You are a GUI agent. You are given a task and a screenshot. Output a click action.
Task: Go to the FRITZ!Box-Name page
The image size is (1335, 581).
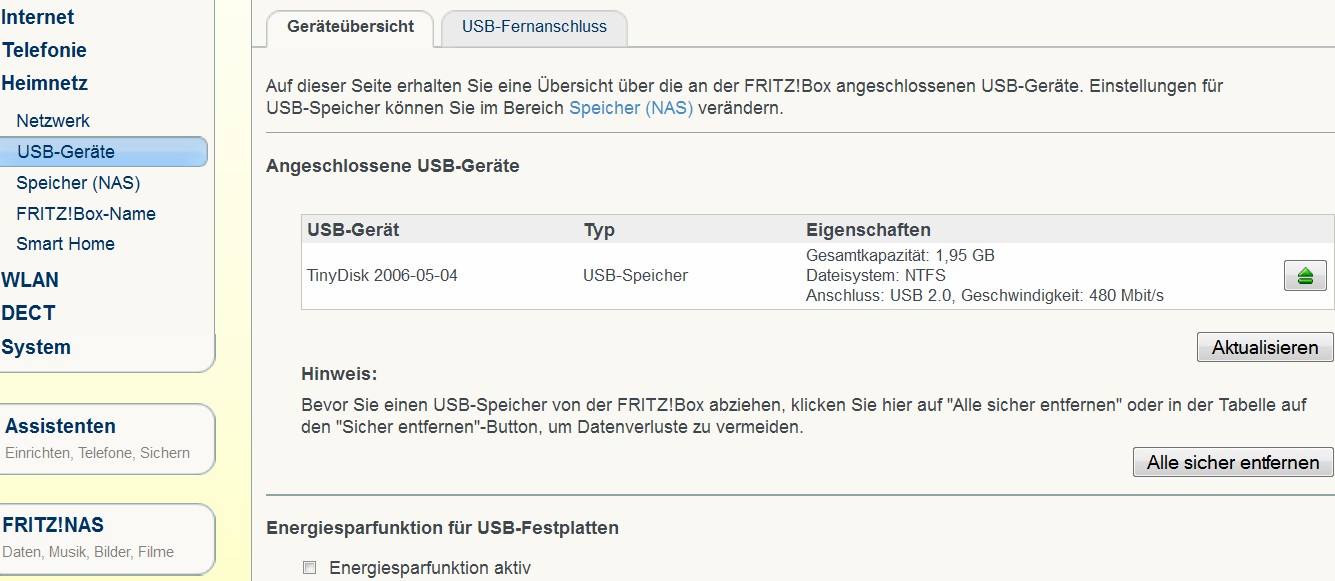86,214
